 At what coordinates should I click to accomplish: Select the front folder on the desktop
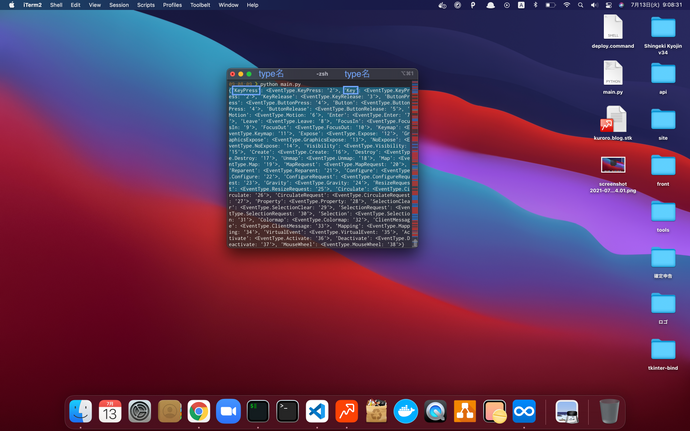pos(663,170)
